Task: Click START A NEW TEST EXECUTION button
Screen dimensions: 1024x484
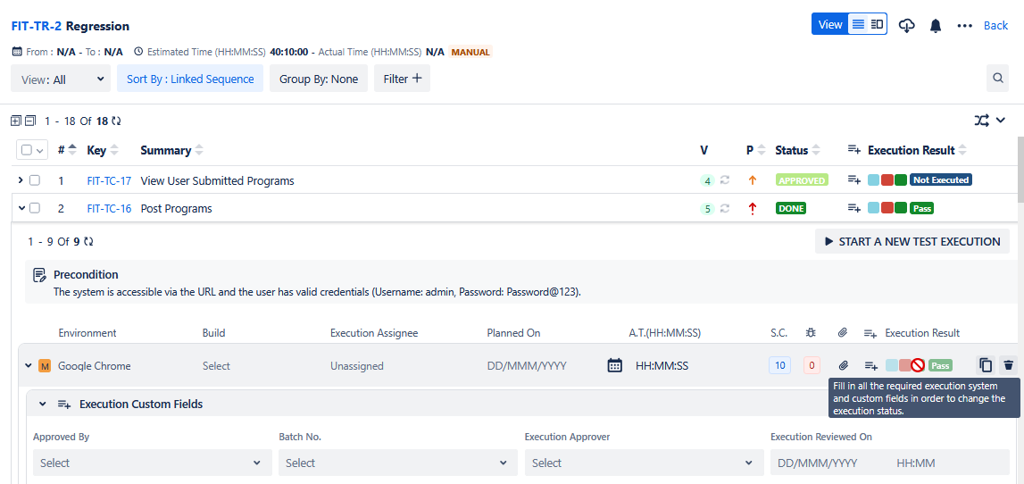Action: [x=911, y=241]
